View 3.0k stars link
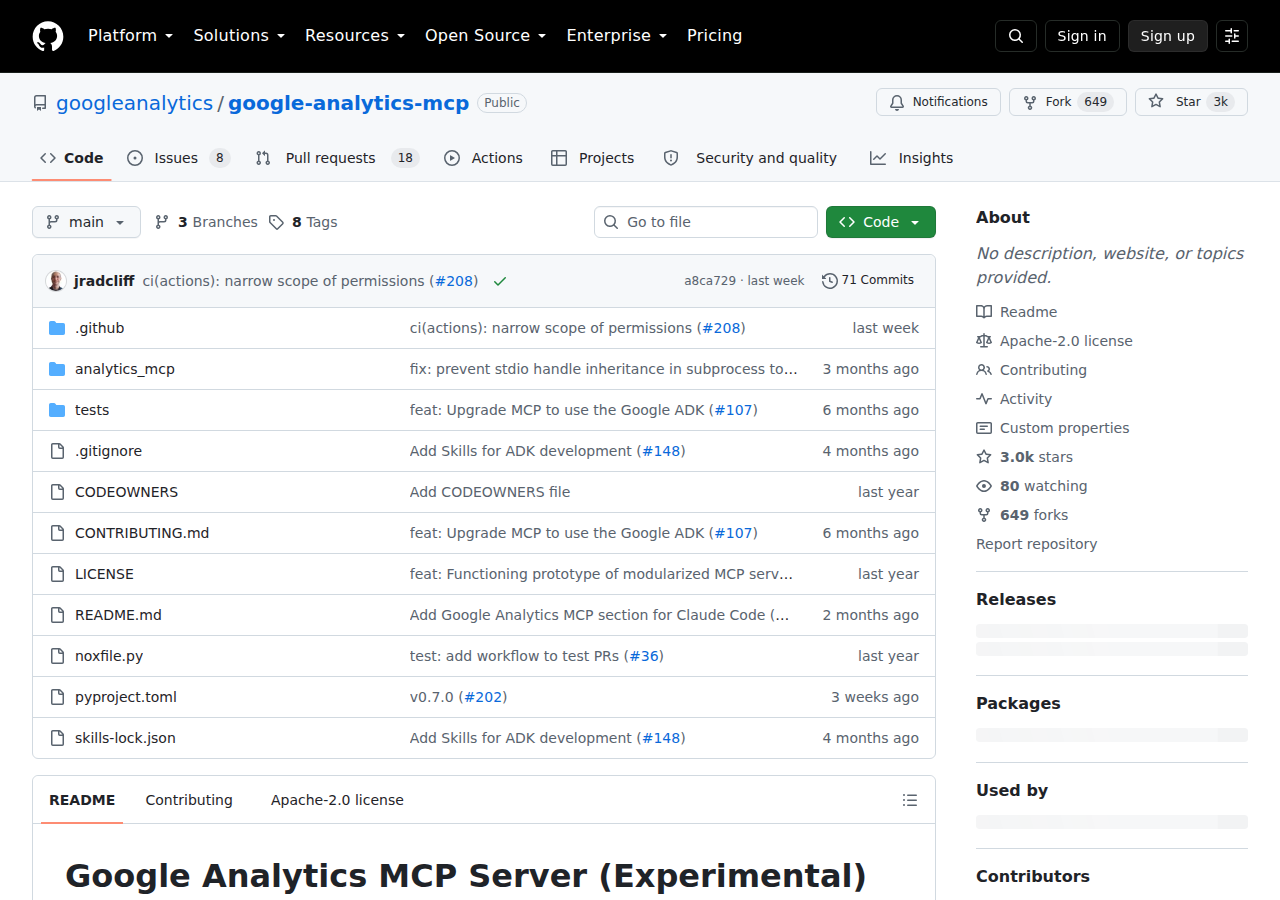The image size is (1280, 900). [1024, 457]
